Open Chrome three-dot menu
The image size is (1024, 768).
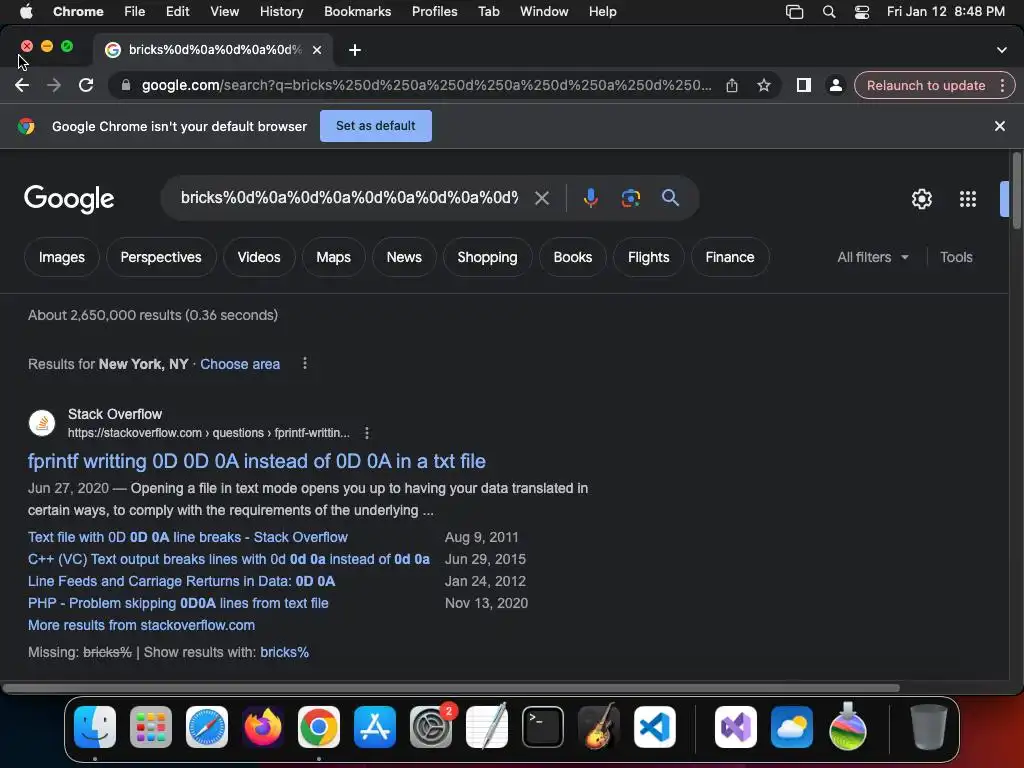tap(1002, 86)
